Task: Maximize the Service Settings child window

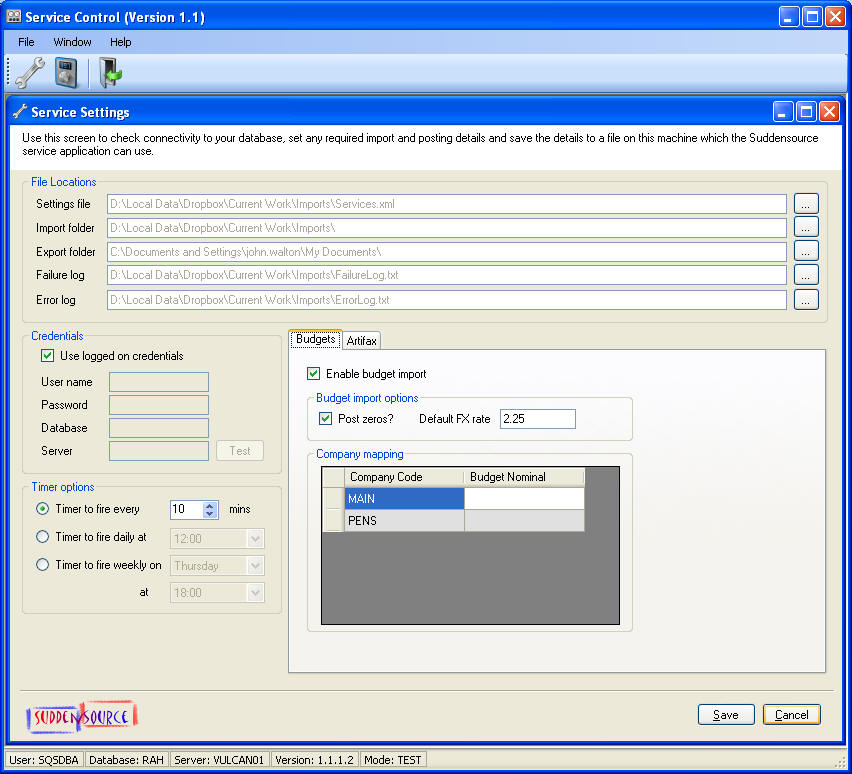Action: coord(806,112)
